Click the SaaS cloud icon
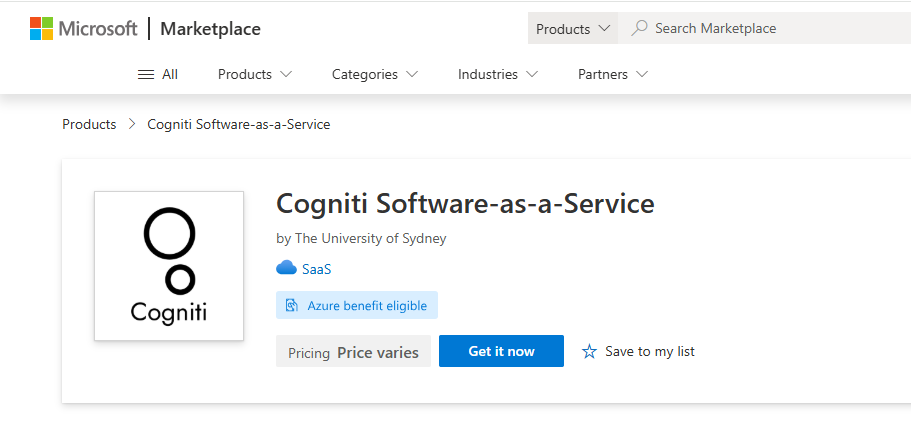The height and width of the screenshot is (432, 911). (x=286, y=269)
